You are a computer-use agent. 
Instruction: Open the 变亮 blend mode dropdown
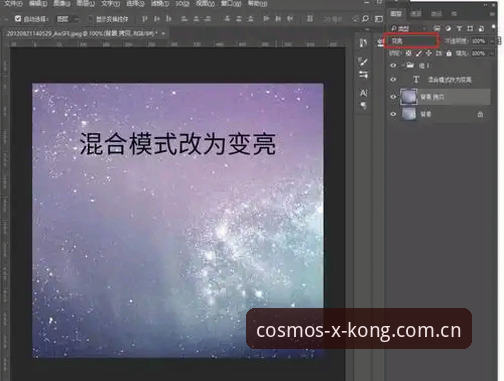[x=412, y=41]
